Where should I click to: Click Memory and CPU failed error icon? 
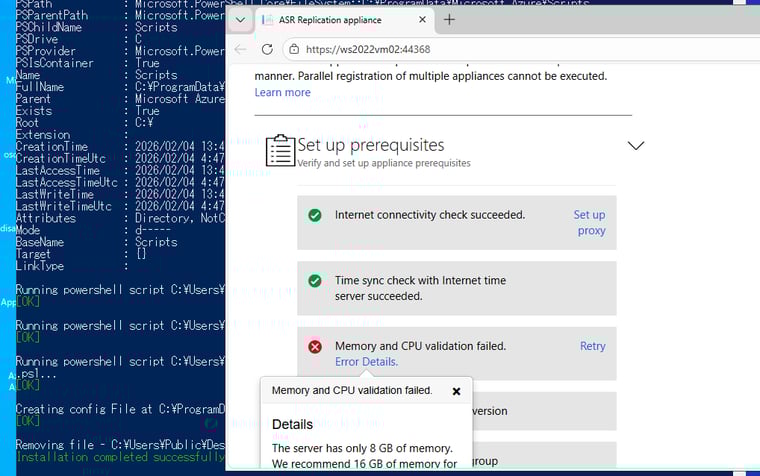tap(315, 347)
